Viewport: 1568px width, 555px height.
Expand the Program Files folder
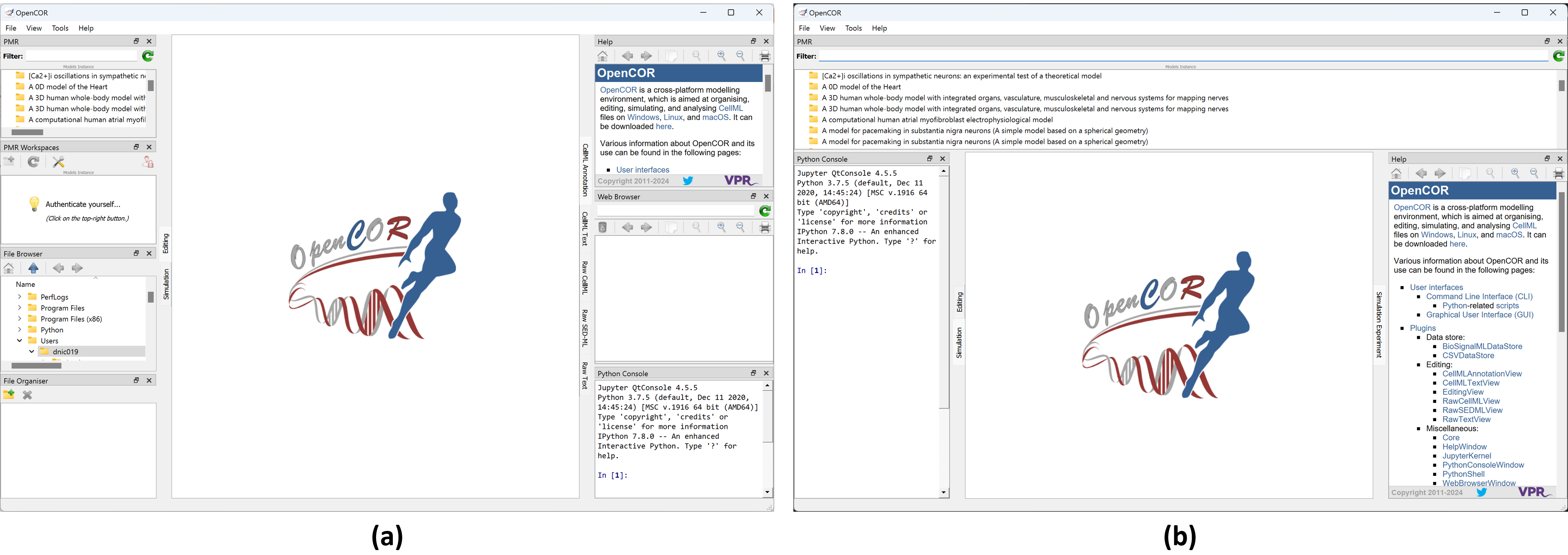[x=20, y=308]
